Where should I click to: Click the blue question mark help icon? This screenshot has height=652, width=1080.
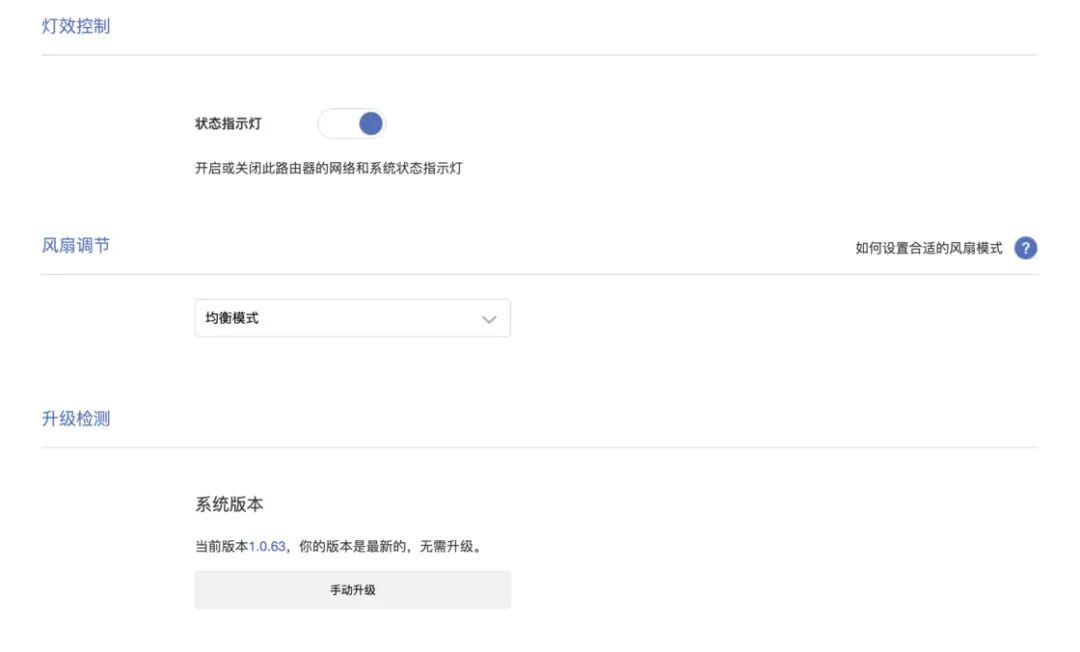click(x=1025, y=248)
